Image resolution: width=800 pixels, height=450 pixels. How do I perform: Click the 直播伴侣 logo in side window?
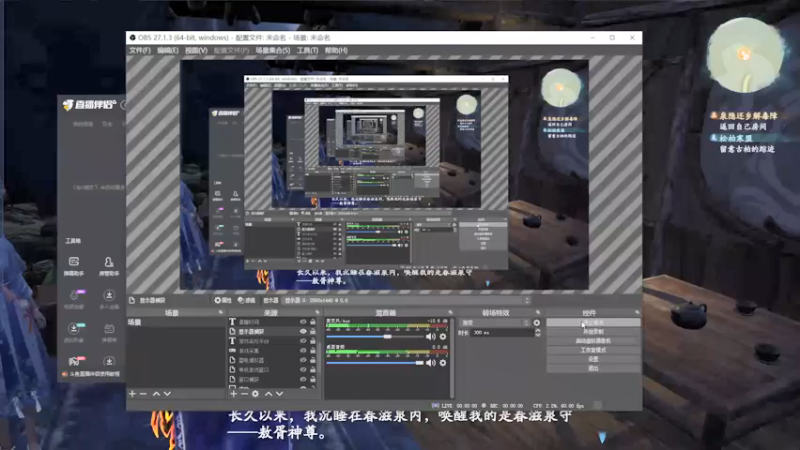90,105
